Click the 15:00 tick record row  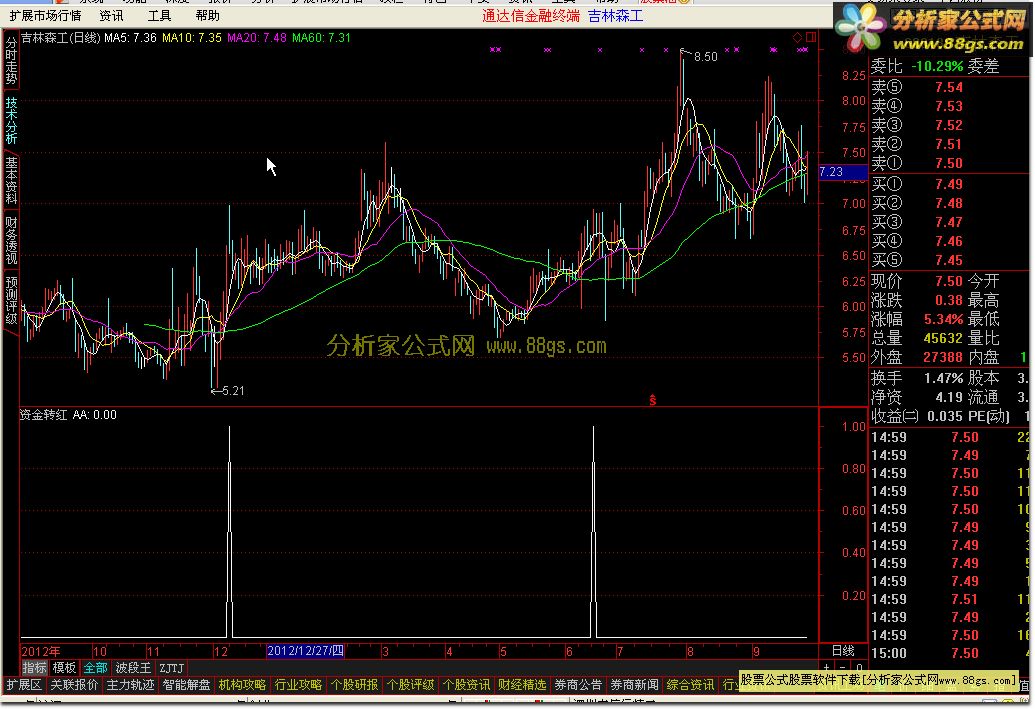(x=951, y=654)
